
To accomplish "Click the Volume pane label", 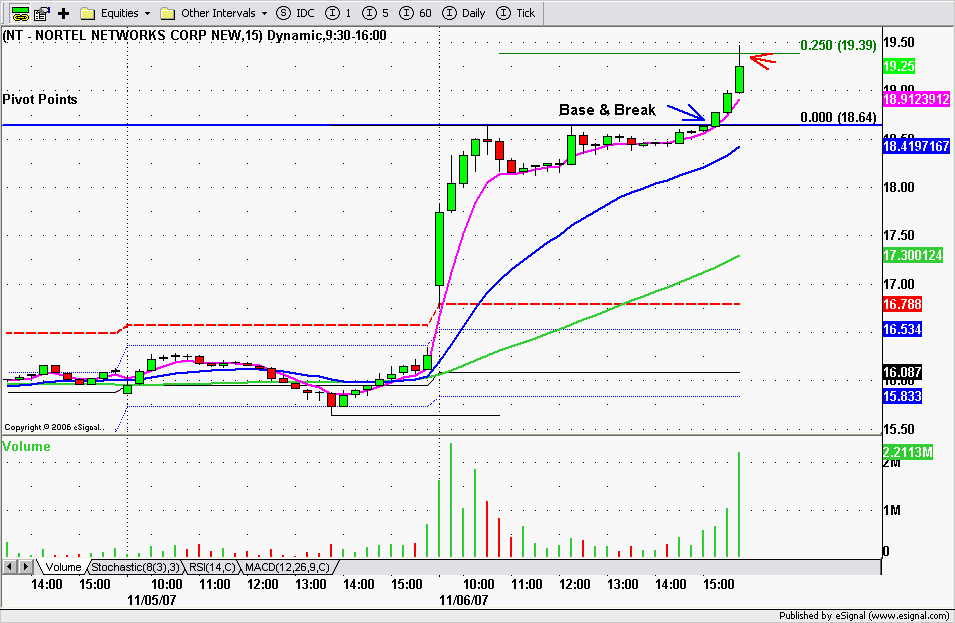I will [x=26, y=446].
